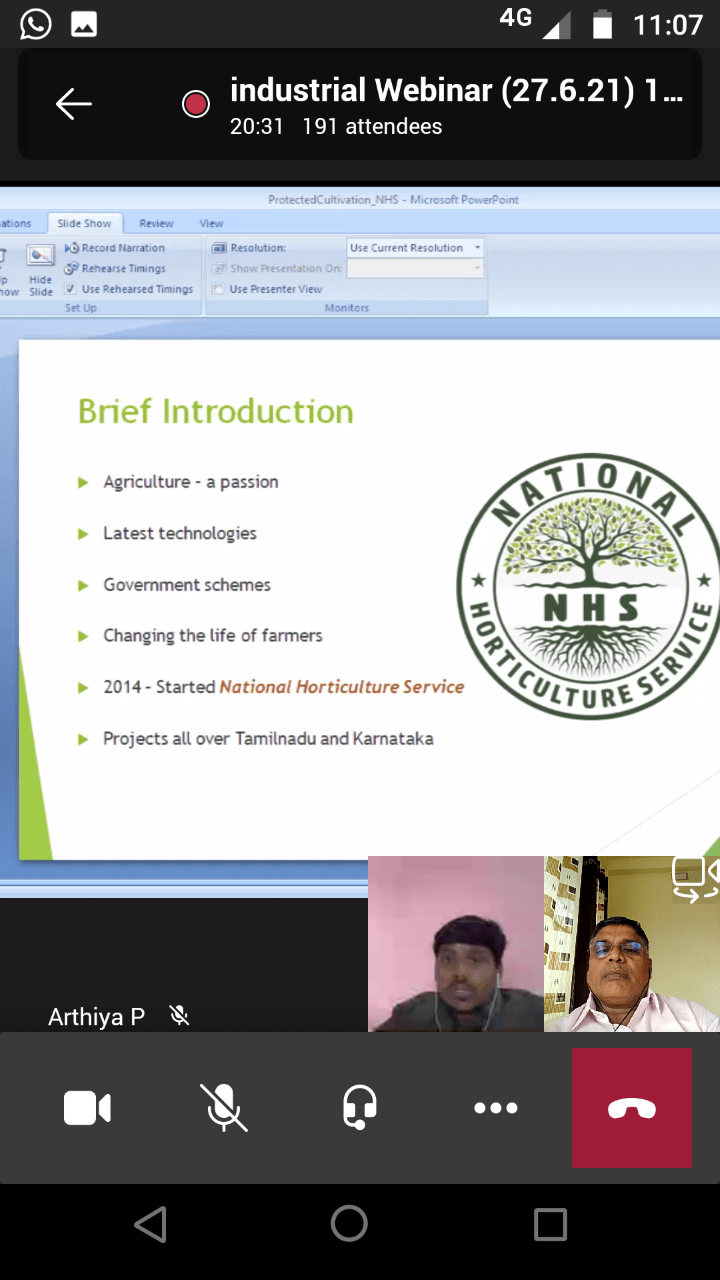Tap the back arrow in meeting header
Screen dimensions: 720x1280
(74, 104)
